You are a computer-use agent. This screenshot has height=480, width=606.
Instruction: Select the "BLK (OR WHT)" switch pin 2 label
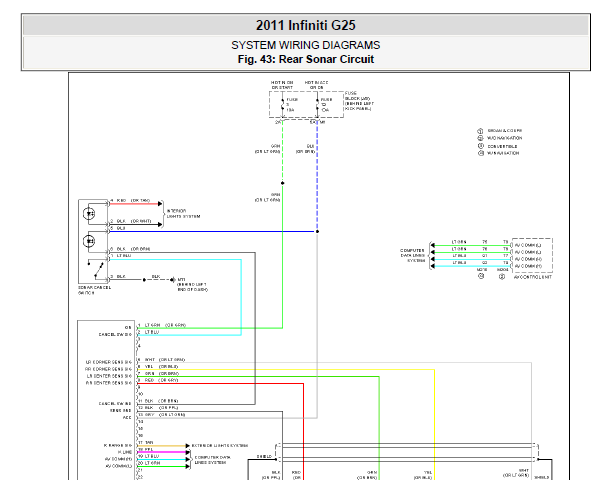pos(134,221)
